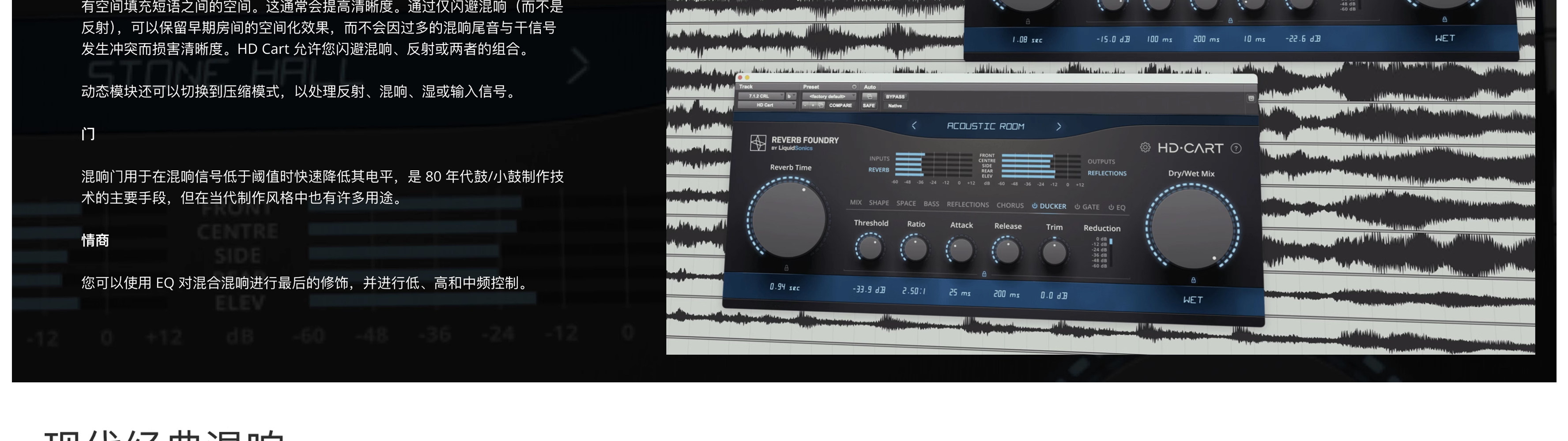Toggle the SAFE automation button
The image size is (1568, 441).
869,106
